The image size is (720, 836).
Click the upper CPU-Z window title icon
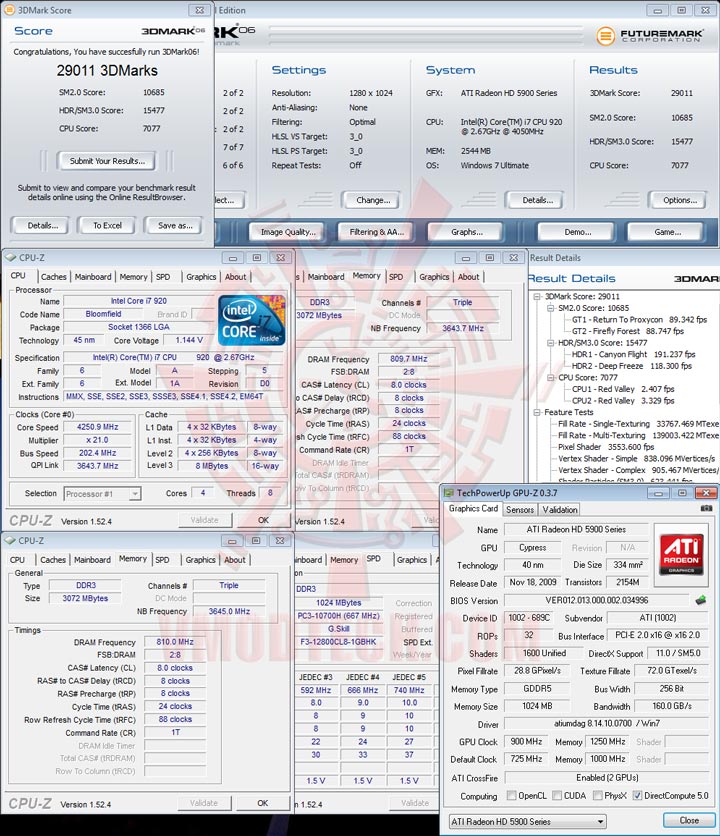pos(10,258)
